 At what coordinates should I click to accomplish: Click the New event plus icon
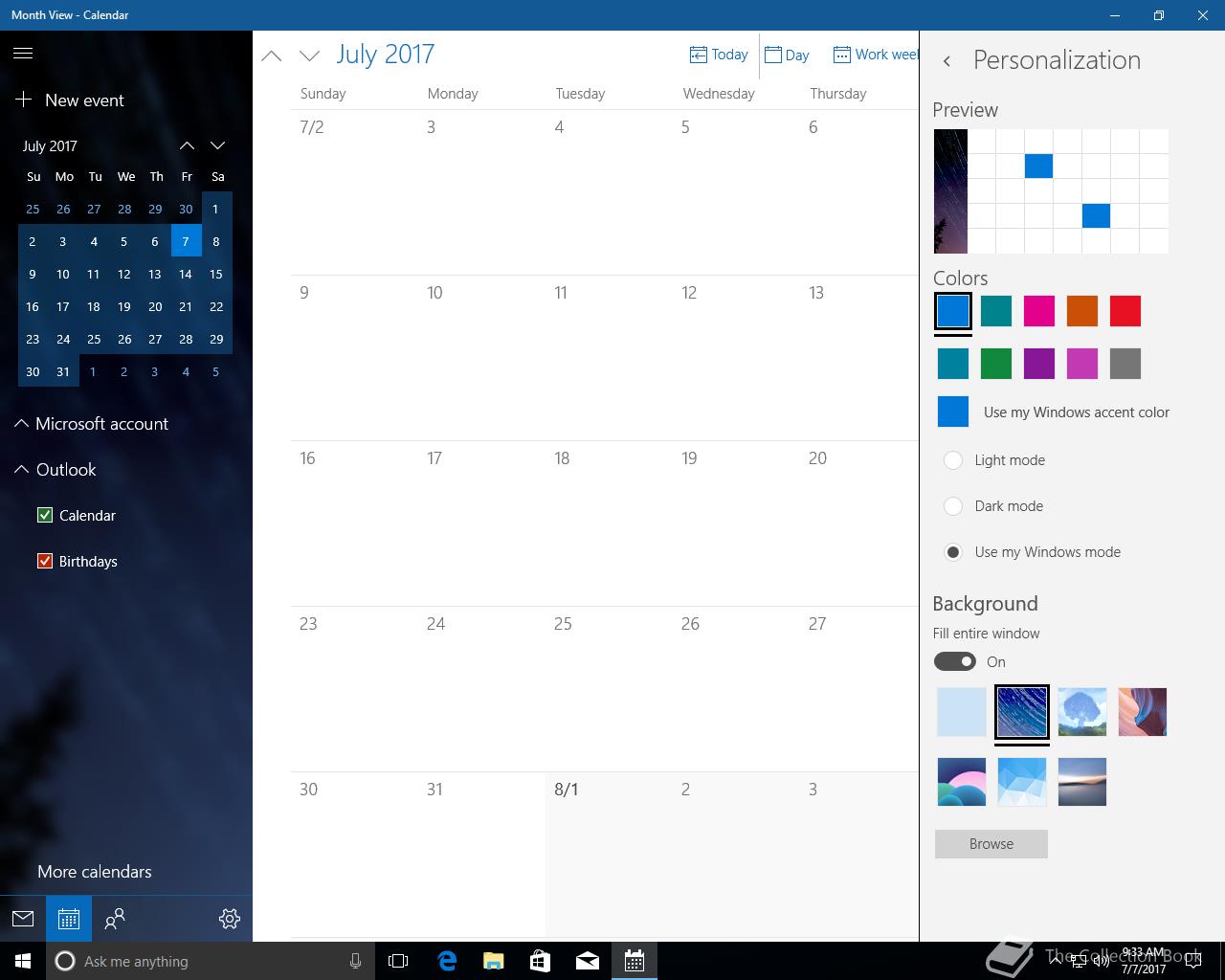coord(24,100)
